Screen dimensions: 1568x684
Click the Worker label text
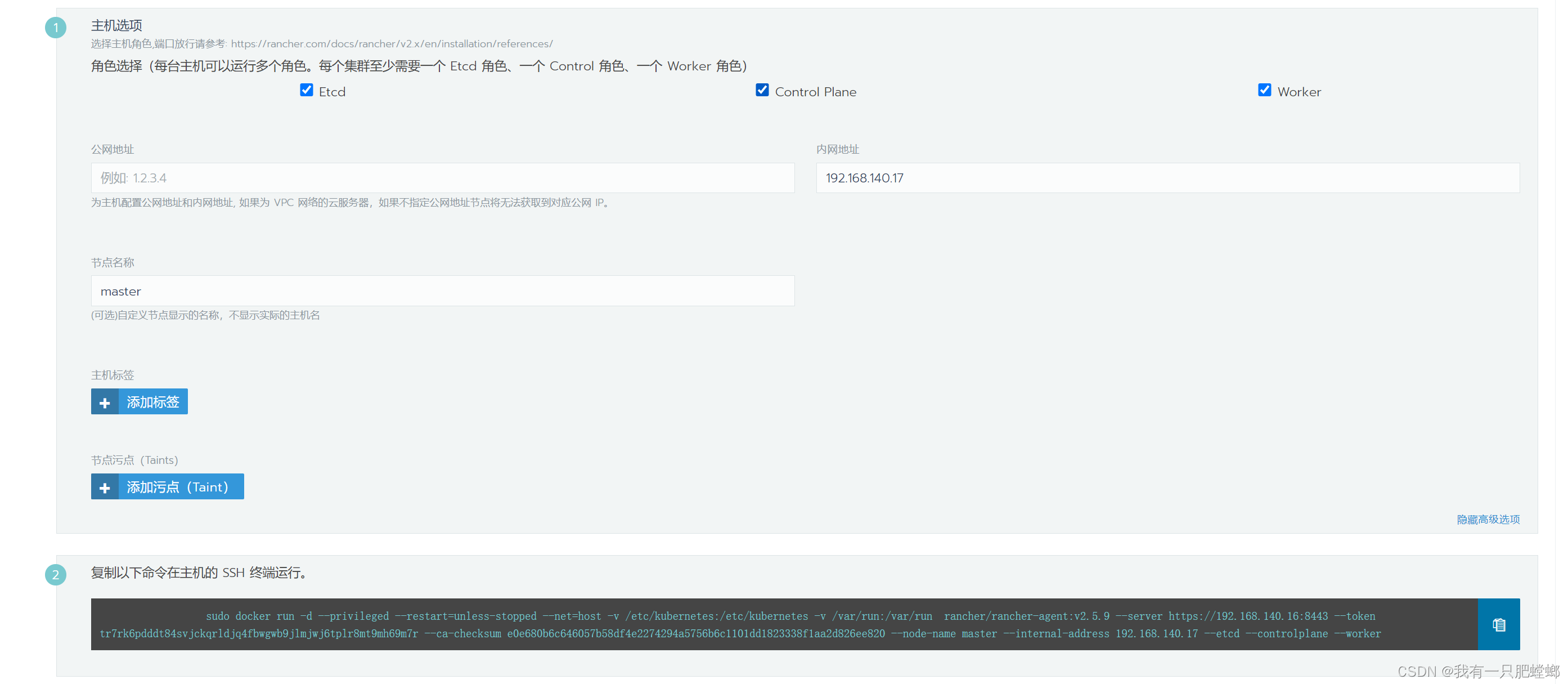pos(1299,92)
